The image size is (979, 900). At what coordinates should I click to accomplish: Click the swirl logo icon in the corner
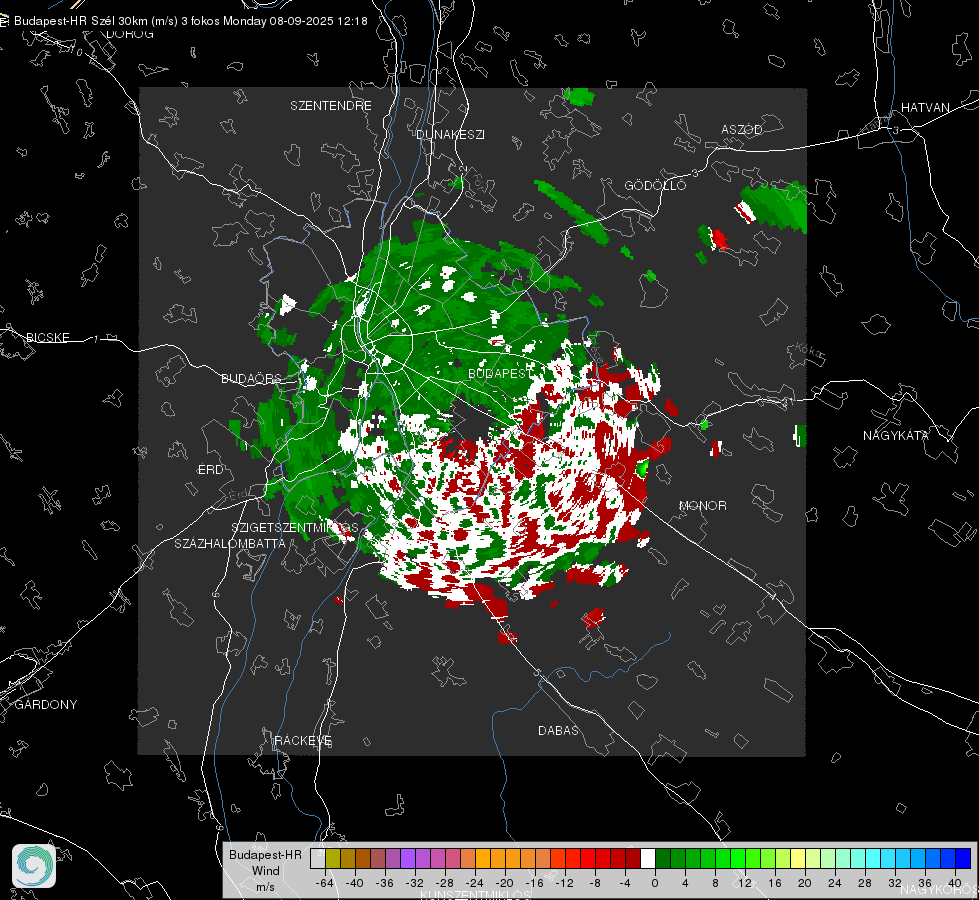coord(34,866)
